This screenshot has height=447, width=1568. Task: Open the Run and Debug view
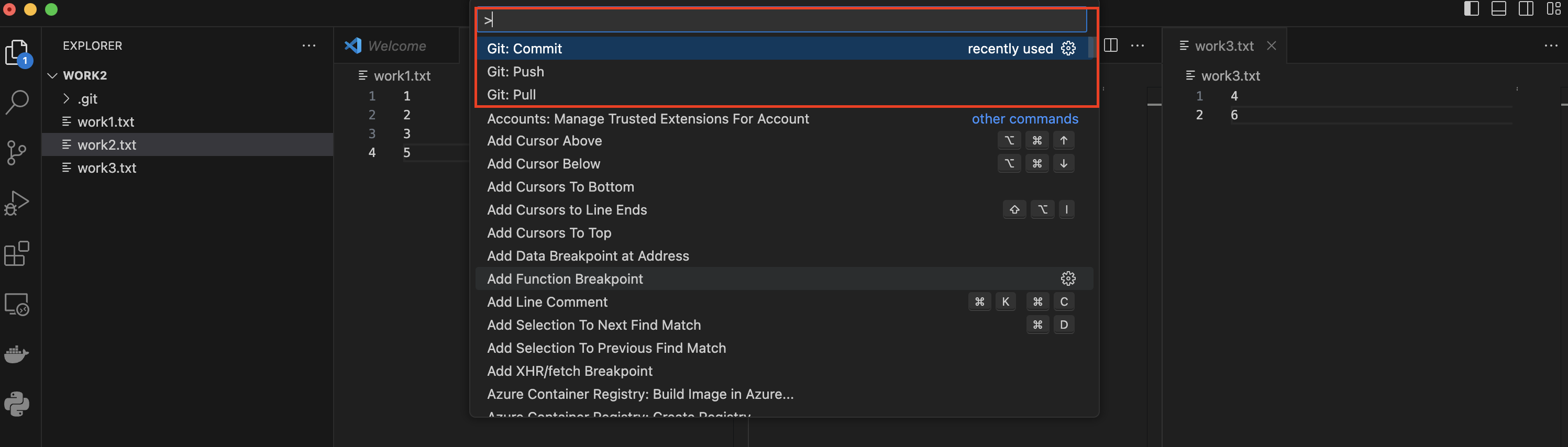[x=17, y=203]
